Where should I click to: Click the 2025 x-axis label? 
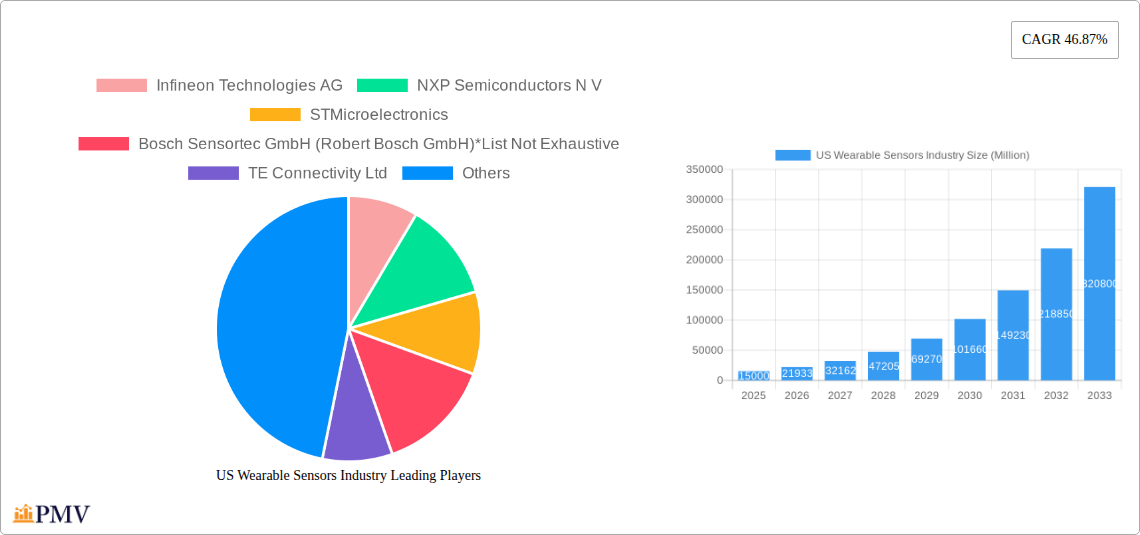(x=753, y=395)
